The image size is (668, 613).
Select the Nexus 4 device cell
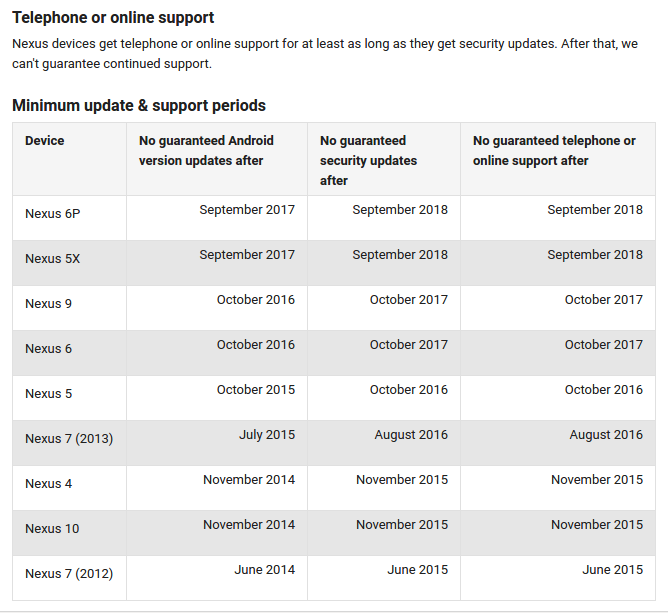click(x=48, y=484)
